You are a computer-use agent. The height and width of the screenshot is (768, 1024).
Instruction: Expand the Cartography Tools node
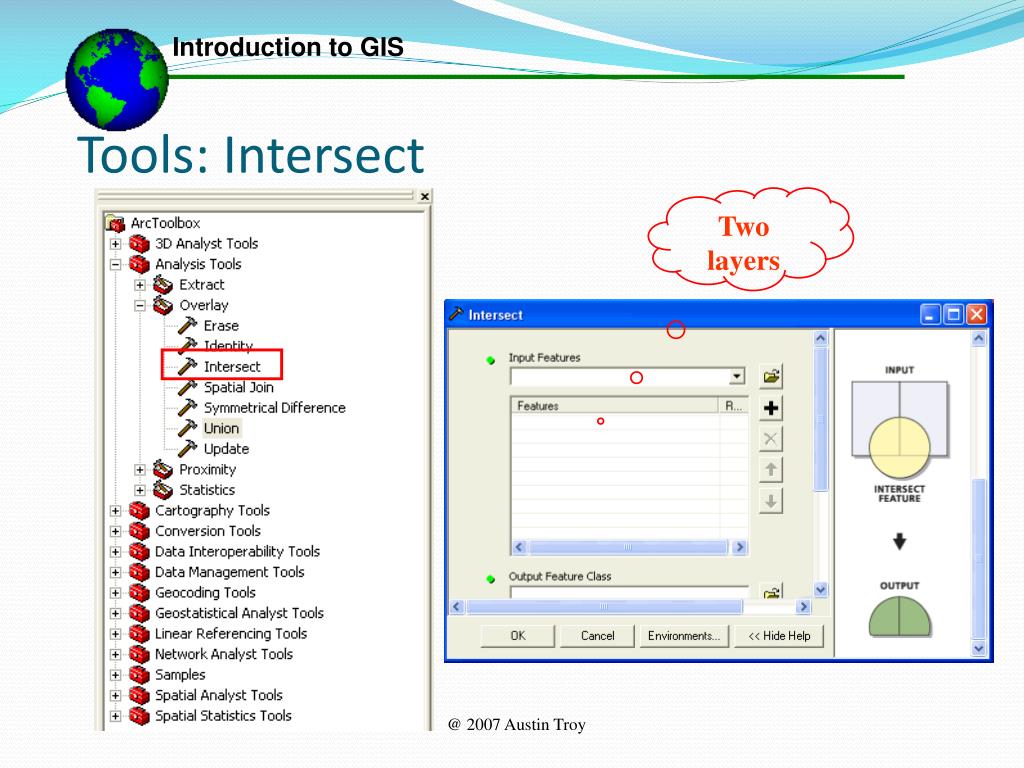click(116, 511)
